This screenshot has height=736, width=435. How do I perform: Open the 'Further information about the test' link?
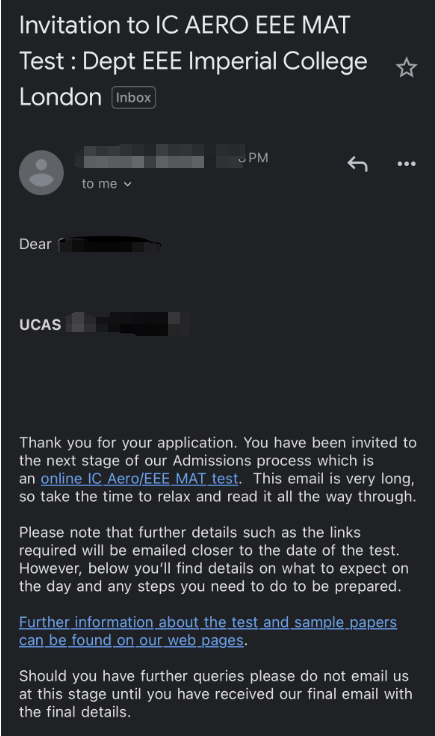click(x=208, y=631)
